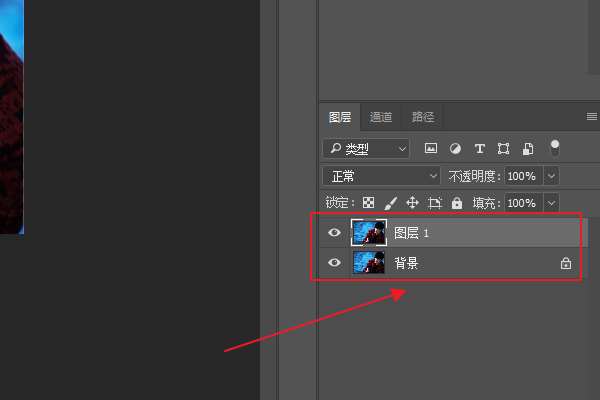Viewport: 600px width, 400px height.
Task: Select layer named 图层 1
Action: click(x=411, y=233)
